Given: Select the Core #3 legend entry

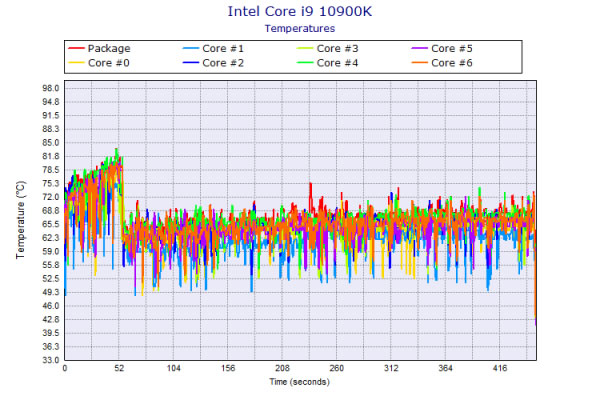Looking at the screenshot, I should coord(328,49).
